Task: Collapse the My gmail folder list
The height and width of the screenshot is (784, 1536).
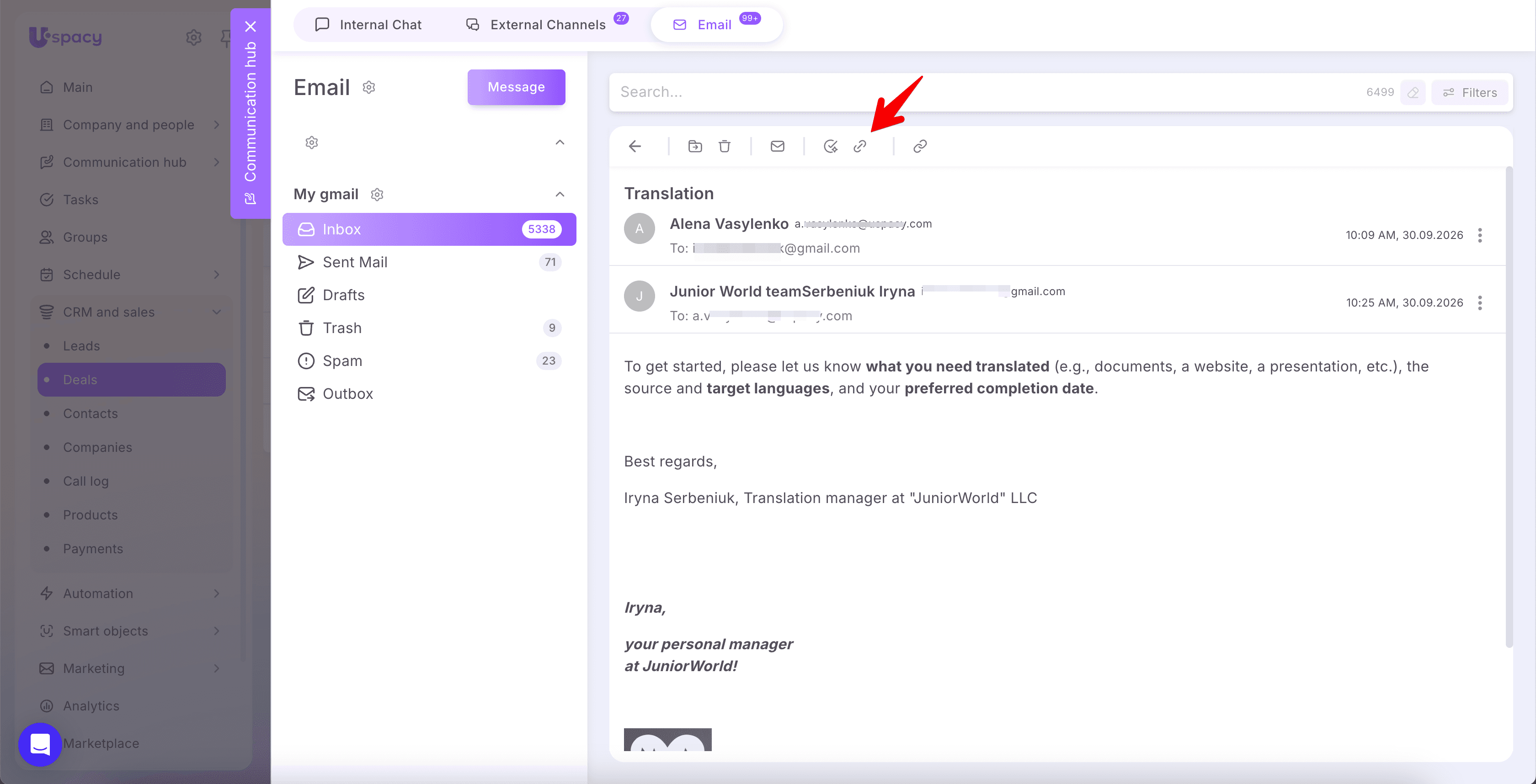Action: point(560,194)
